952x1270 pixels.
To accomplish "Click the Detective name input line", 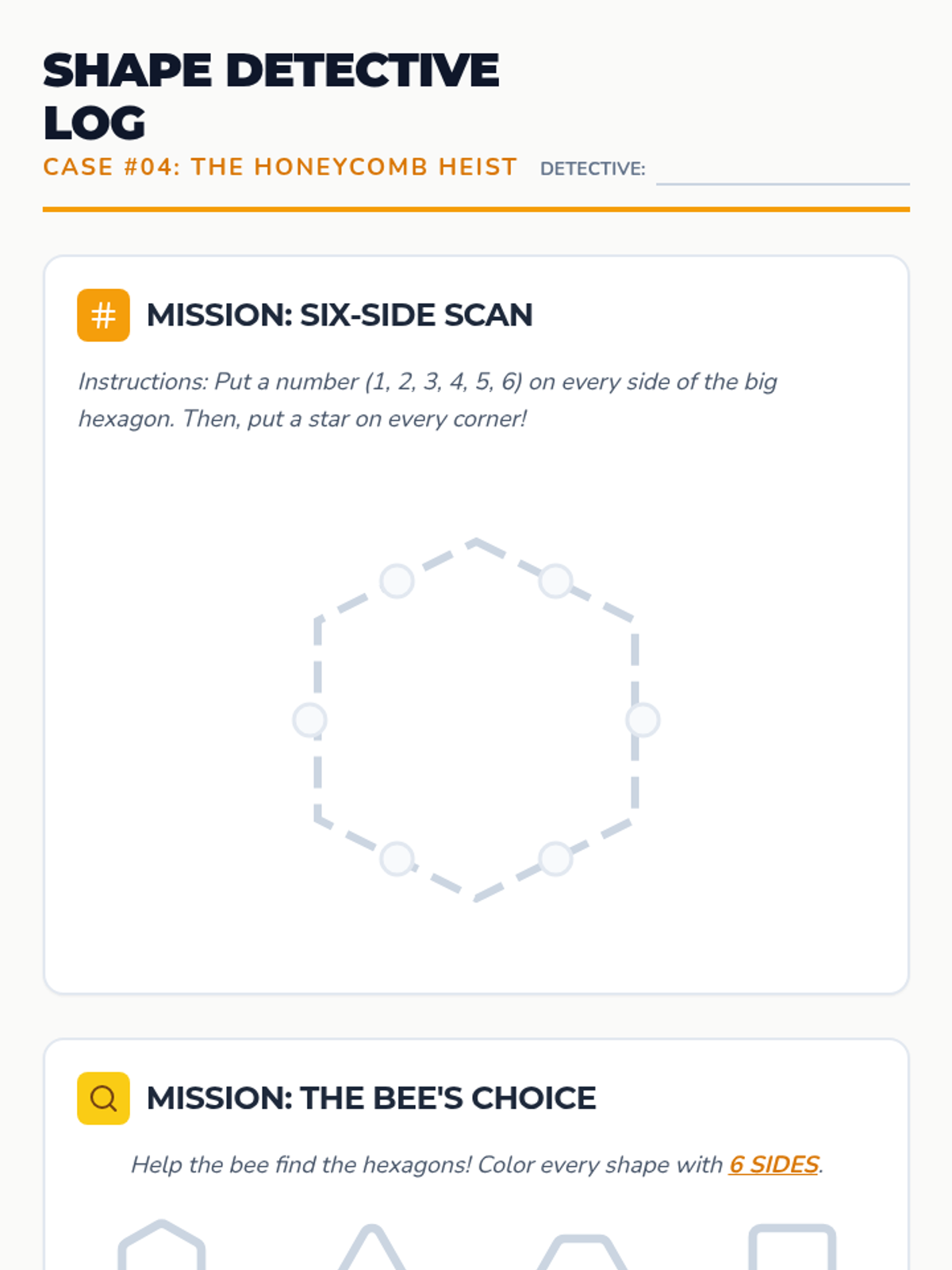I will tap(782, 170).
